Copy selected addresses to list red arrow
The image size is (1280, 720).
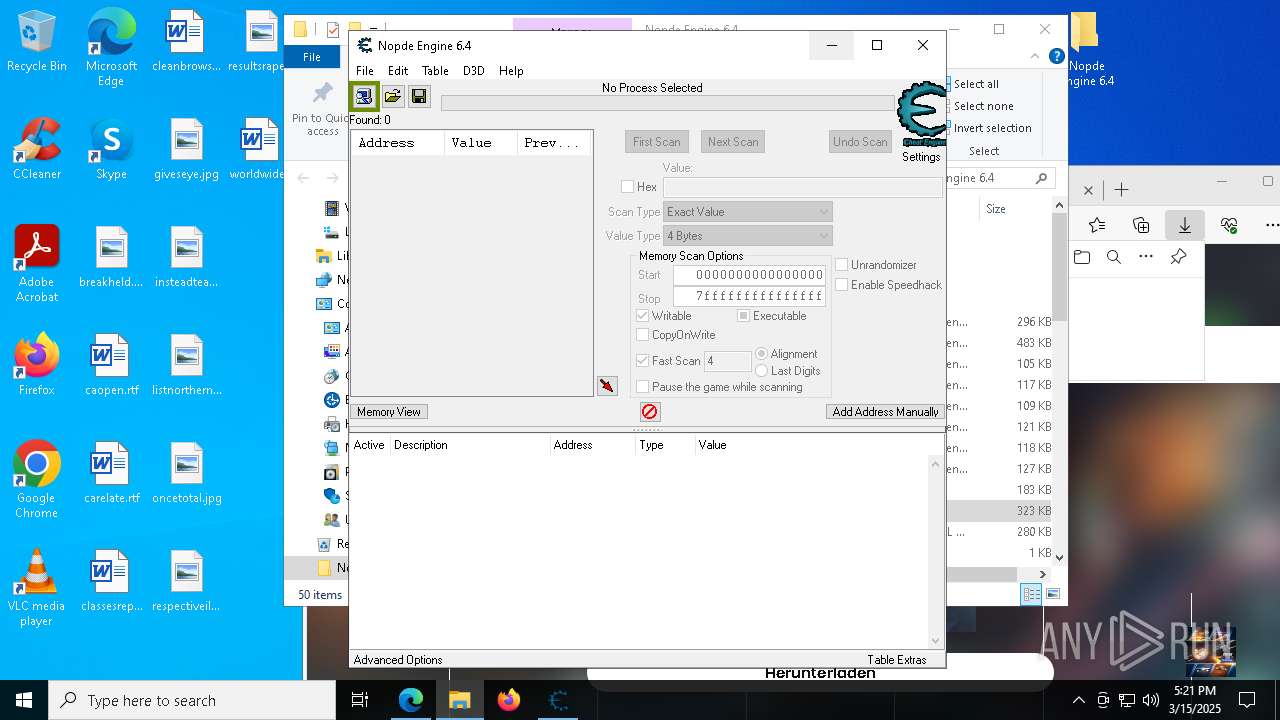(607, 386)
